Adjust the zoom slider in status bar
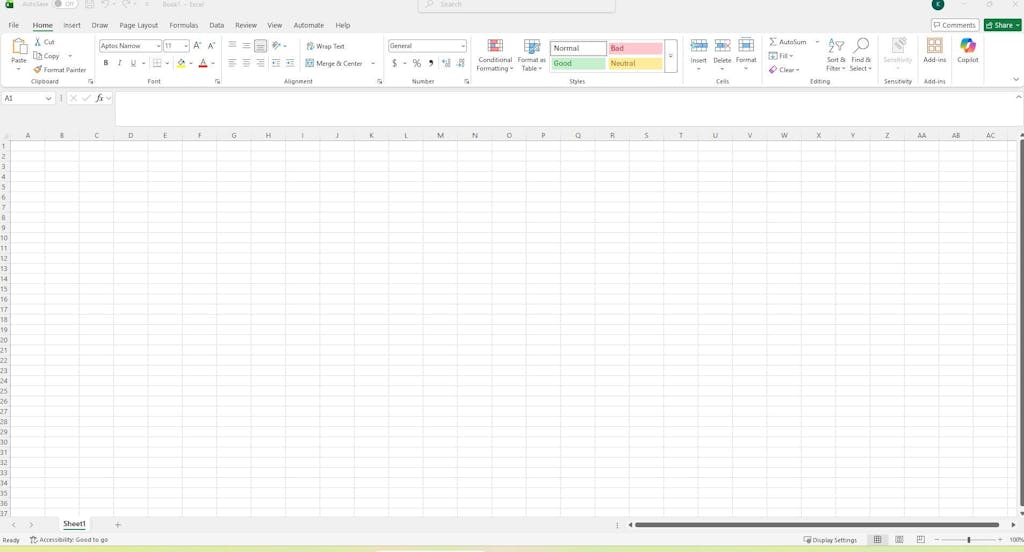This screenshot has height=552, width=1024. tap(968, 540)
